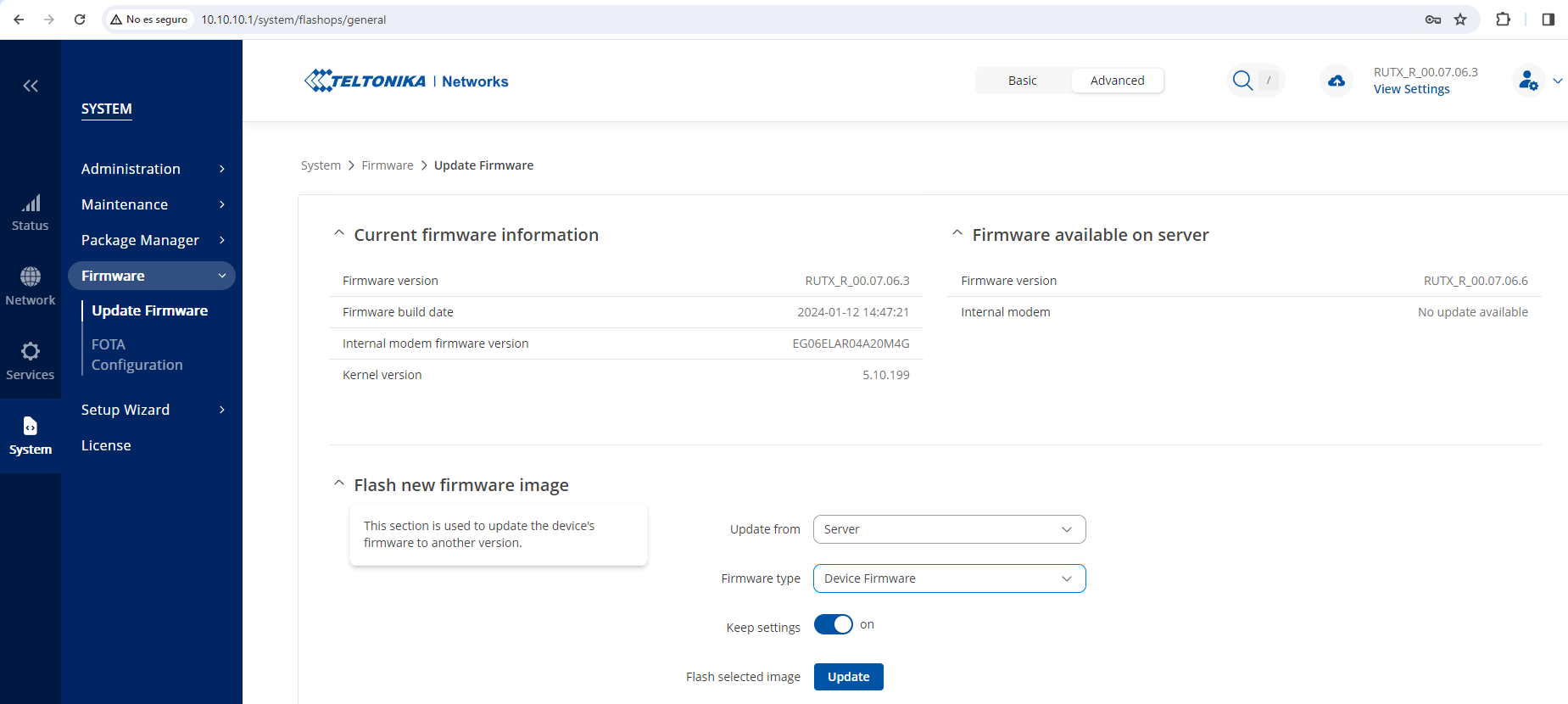1568x704 pixels.
Task: Go to System breadcrumb
Action: click(321, 165)
